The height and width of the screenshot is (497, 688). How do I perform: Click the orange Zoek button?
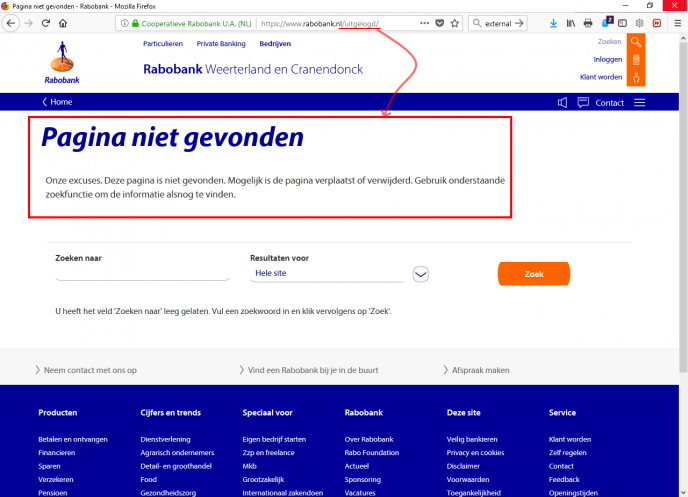coord(534,274)
